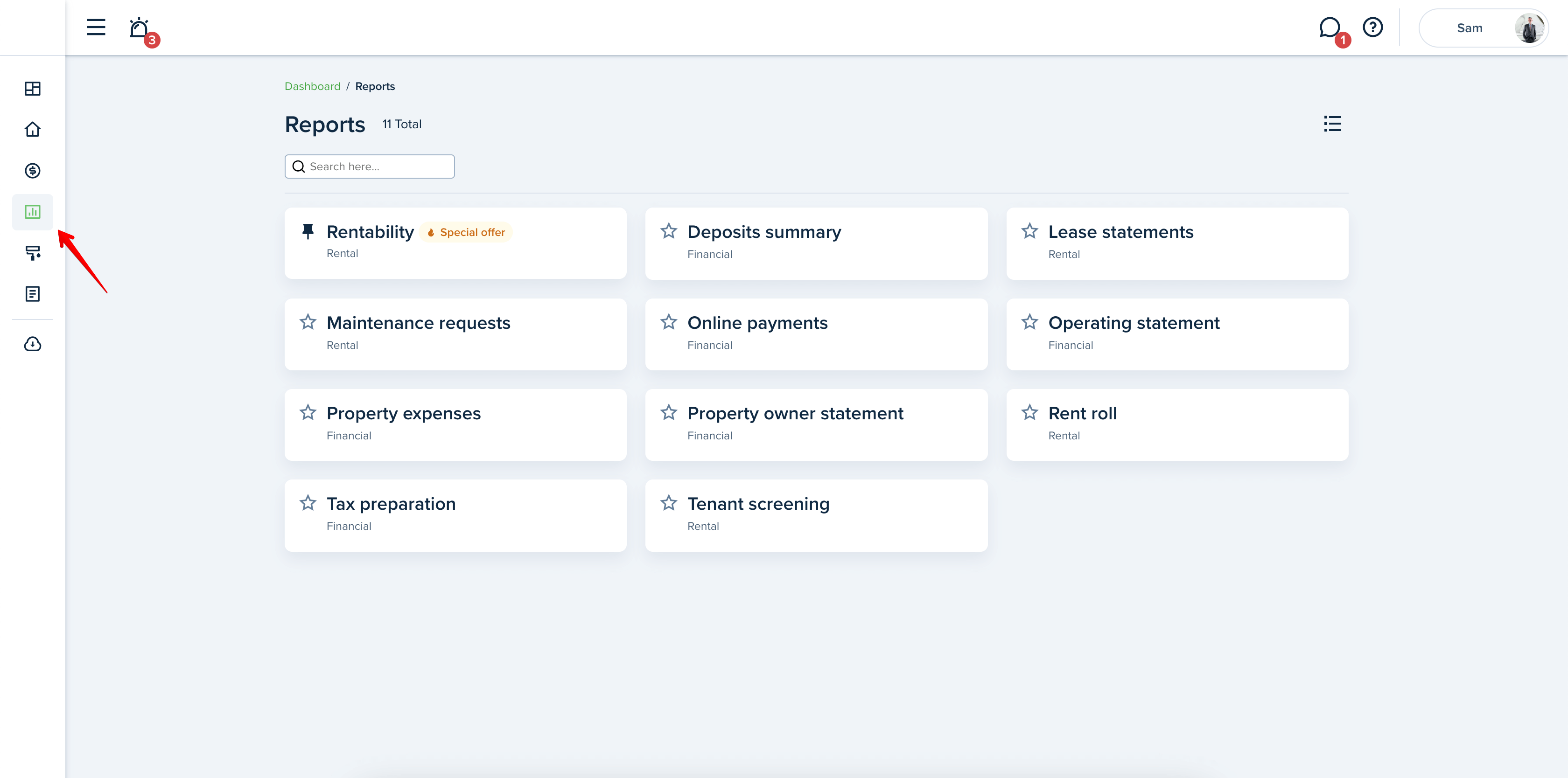Open the Property expenses report
Image resolution: width=1568 pixels, height=778 pixels.
point(455,424)
